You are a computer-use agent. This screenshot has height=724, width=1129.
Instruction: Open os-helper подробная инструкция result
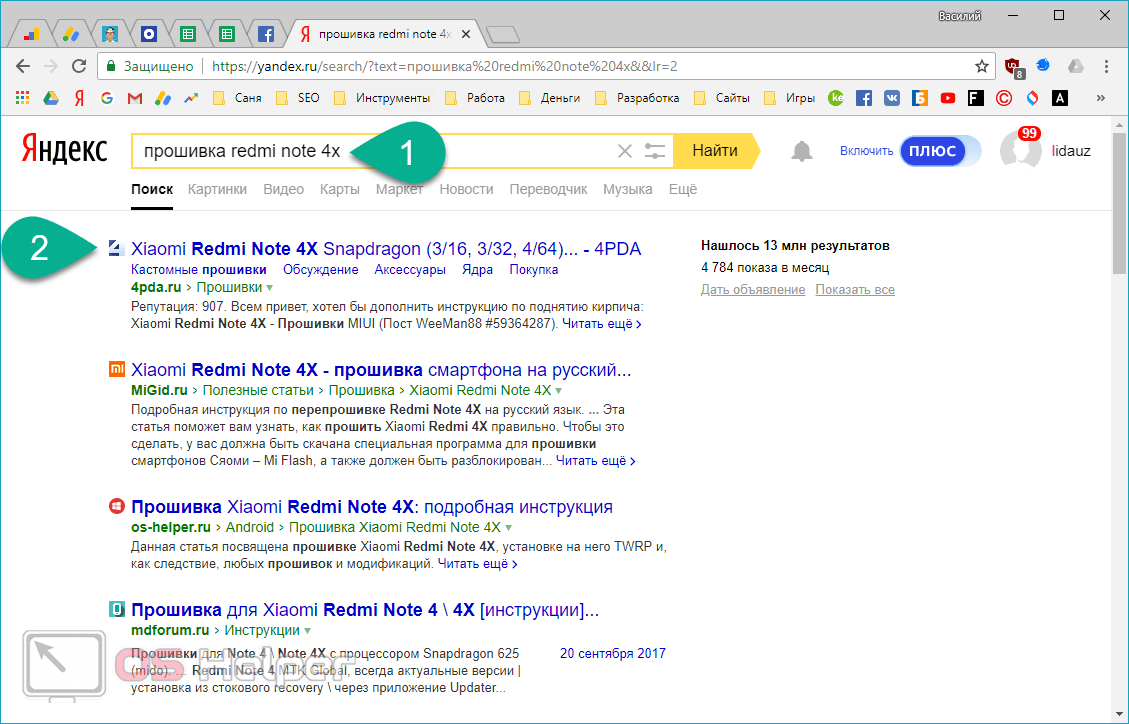[372, 507]
